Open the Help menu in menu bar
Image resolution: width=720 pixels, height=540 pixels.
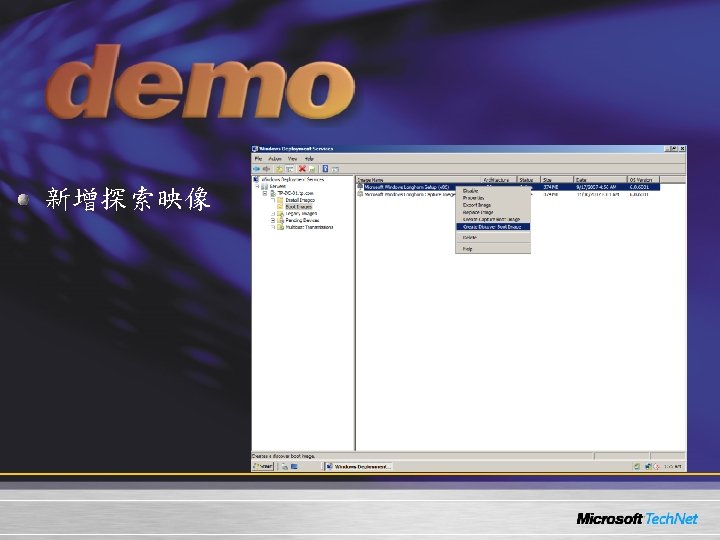(309, 159)
